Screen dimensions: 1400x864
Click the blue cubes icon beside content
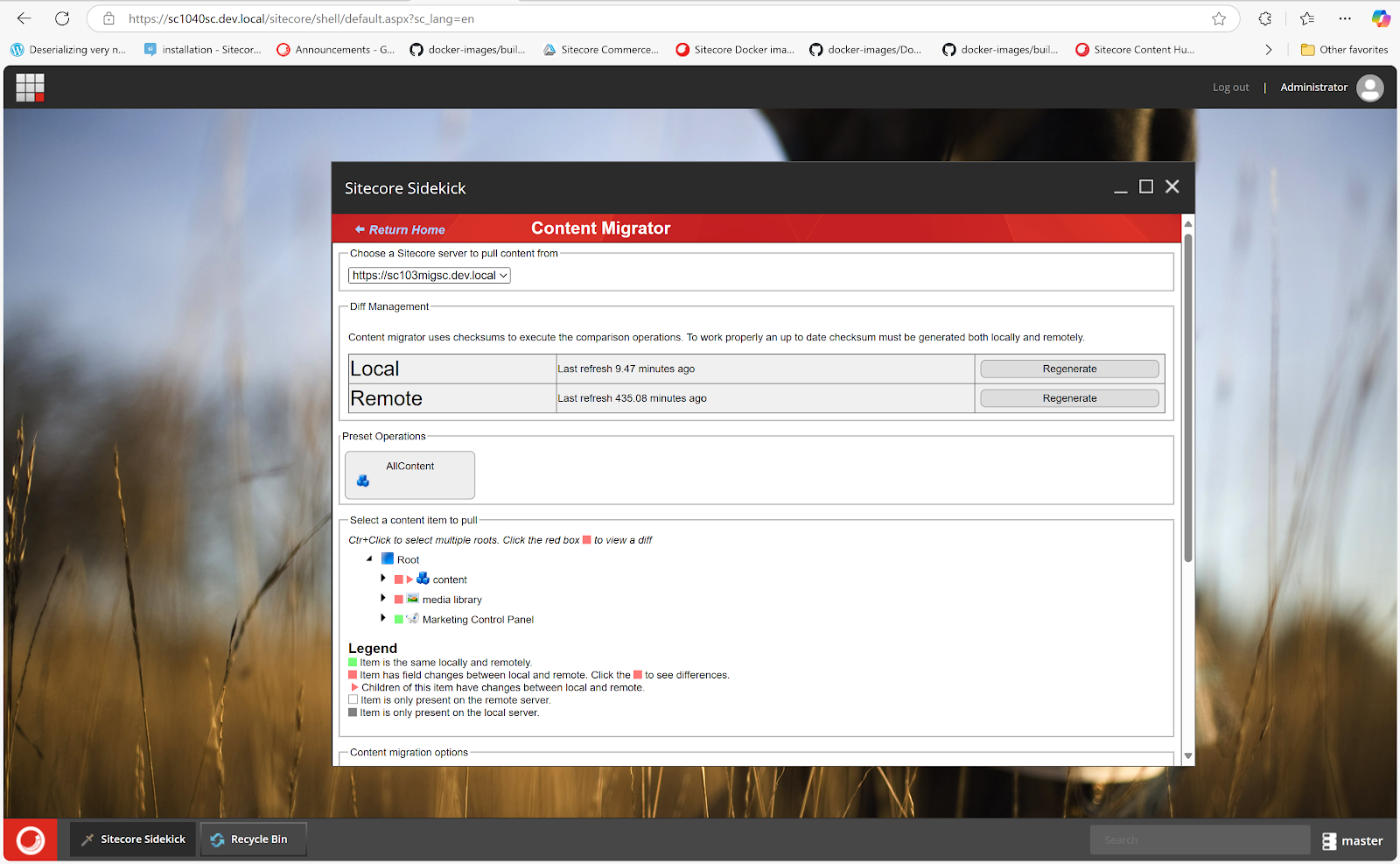point(423,579)
